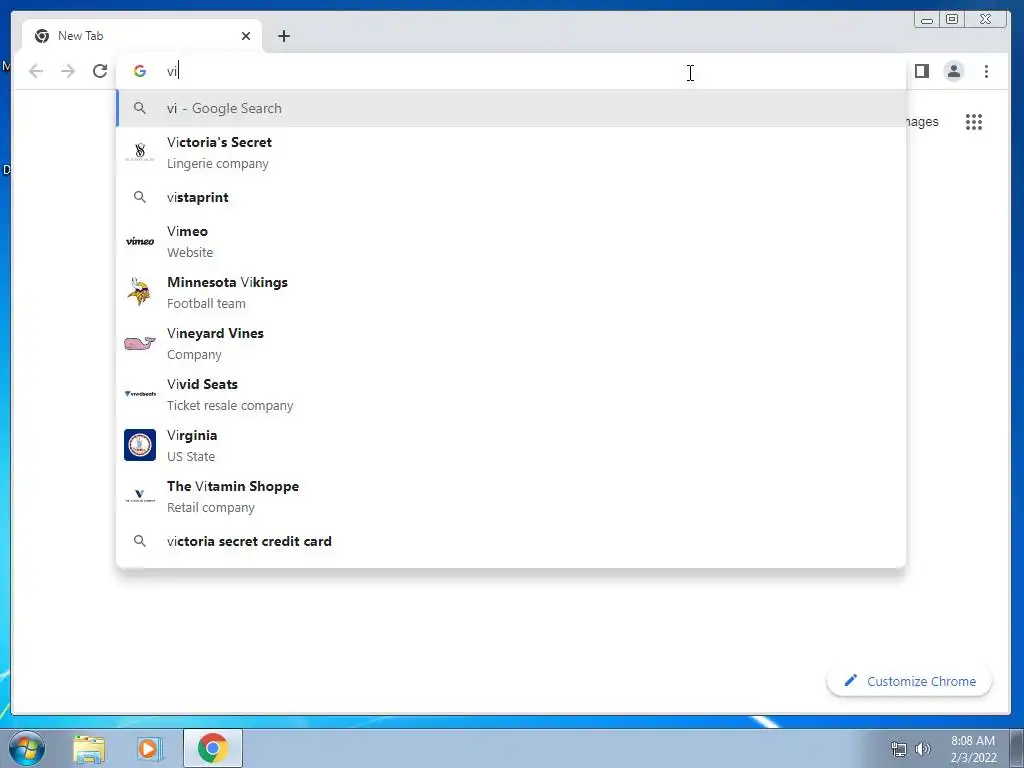This screenshot has height=768, width=1024.
Task: Open Windows Explorer from the taskbar
Action: tap(89, 749)
